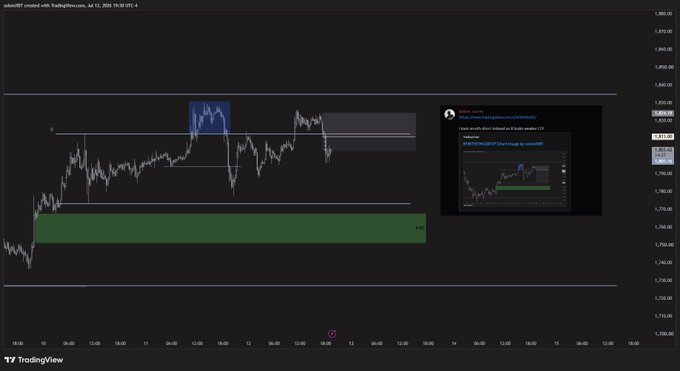This screenshot has height=371, width=680.
Task: Select the green FVG zone rectangle
Action: [x=230, y=228]
